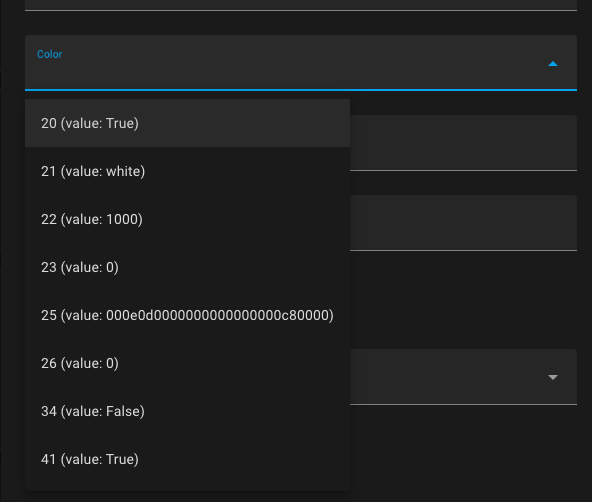
Task: Focus the empty Color select field
Action: (x=301, y=63)
